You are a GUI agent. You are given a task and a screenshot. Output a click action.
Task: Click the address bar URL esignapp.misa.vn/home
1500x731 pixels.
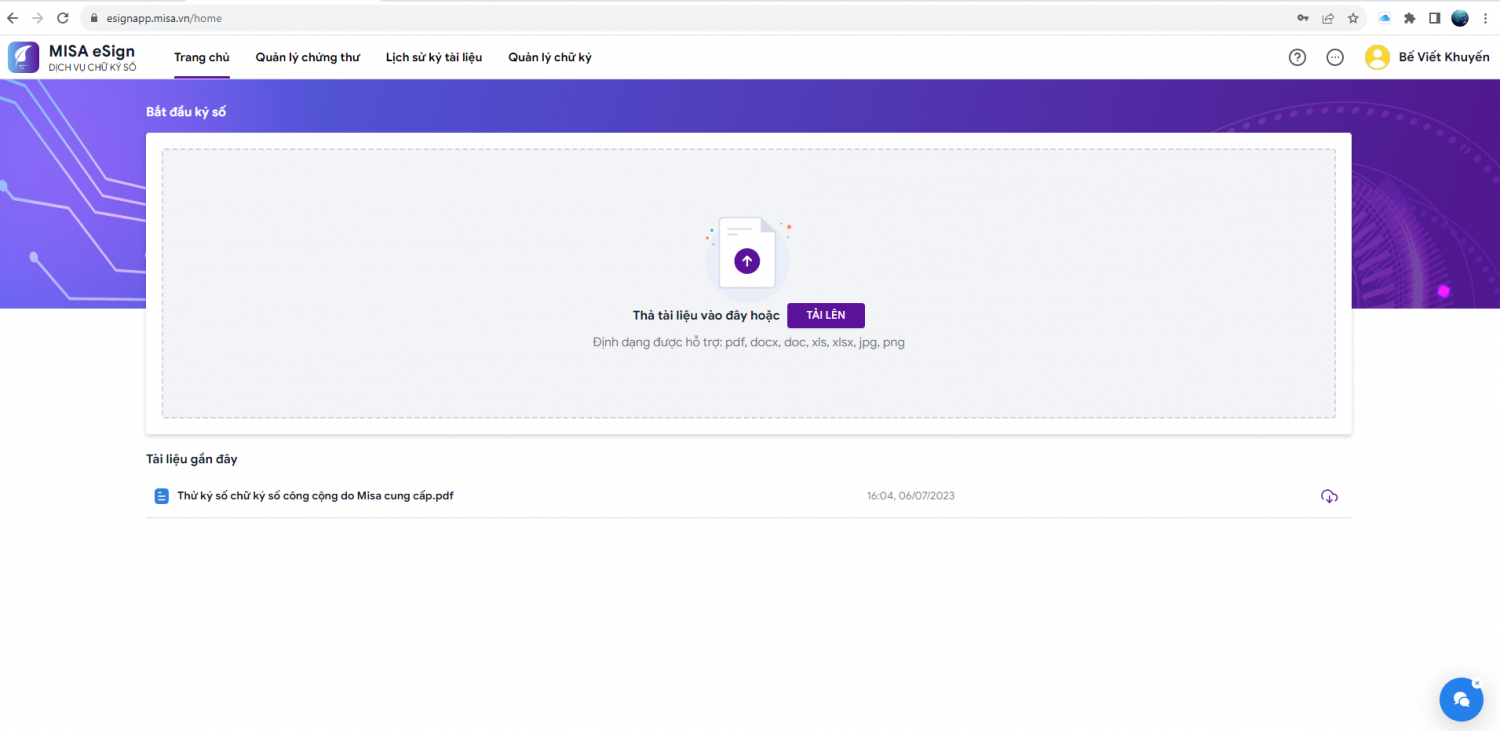click(x=164, y=18)
